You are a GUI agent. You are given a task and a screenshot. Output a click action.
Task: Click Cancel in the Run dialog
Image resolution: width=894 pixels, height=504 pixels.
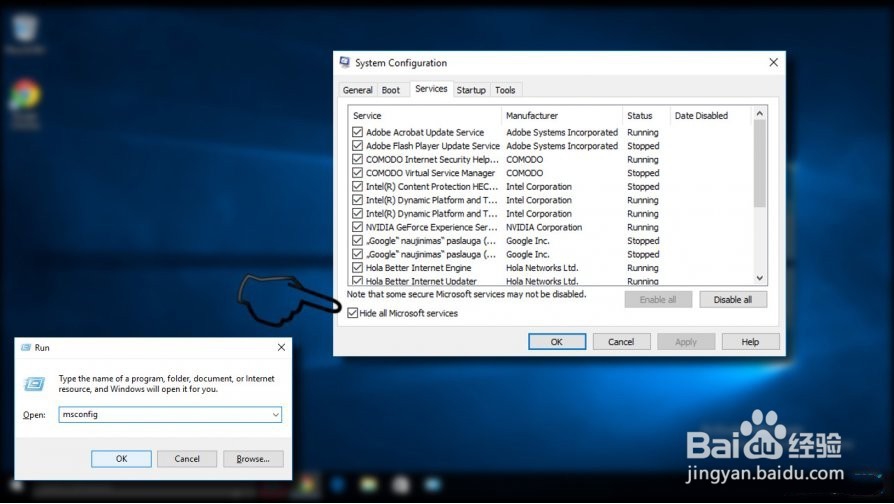click(x=187, y=459)
